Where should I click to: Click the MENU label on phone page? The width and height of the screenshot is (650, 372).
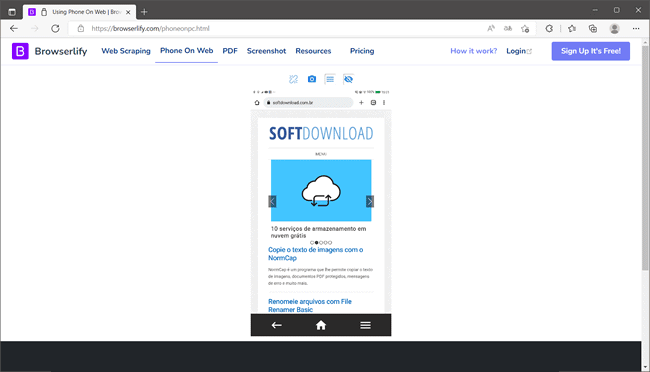coord(321,154)
